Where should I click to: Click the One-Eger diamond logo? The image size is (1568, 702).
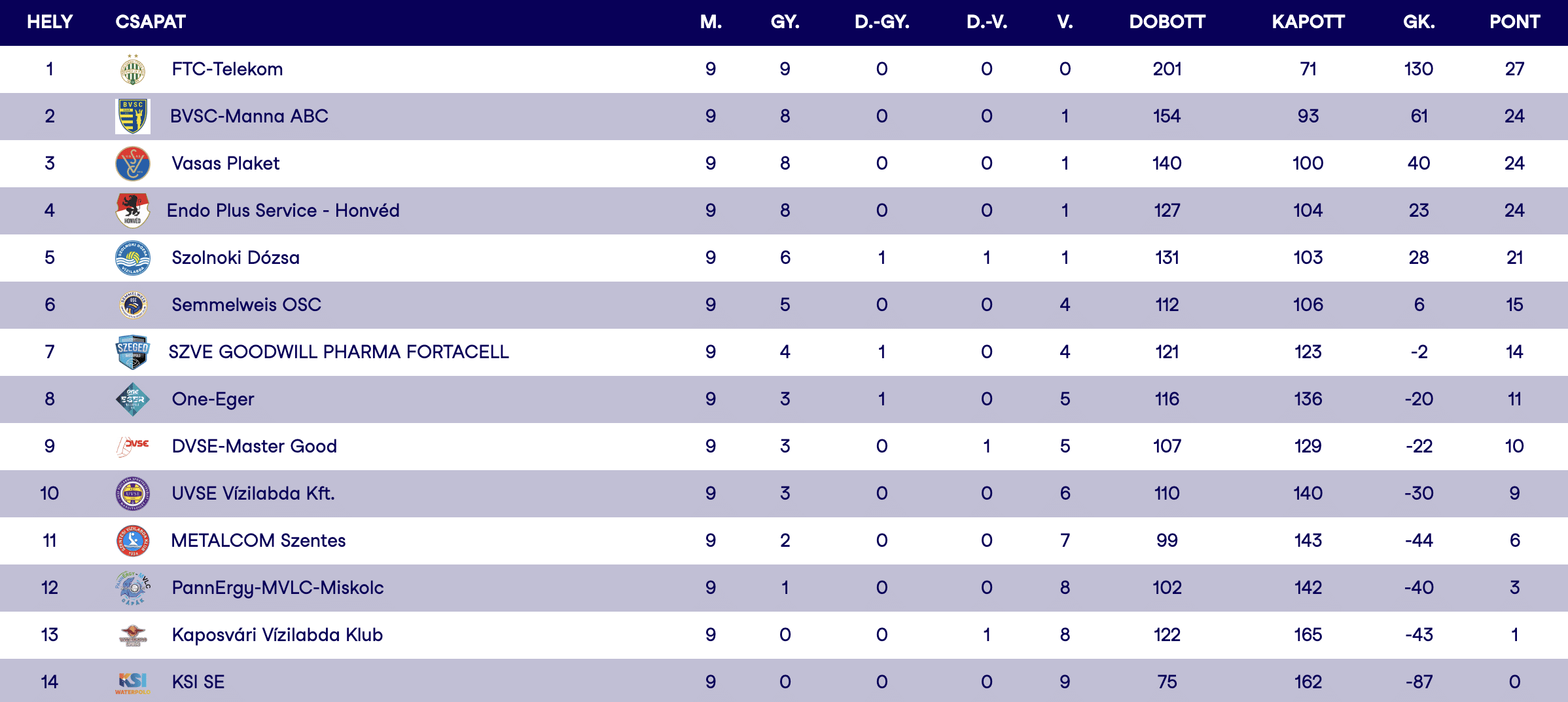pyautogui.click(x=133, y=399)
